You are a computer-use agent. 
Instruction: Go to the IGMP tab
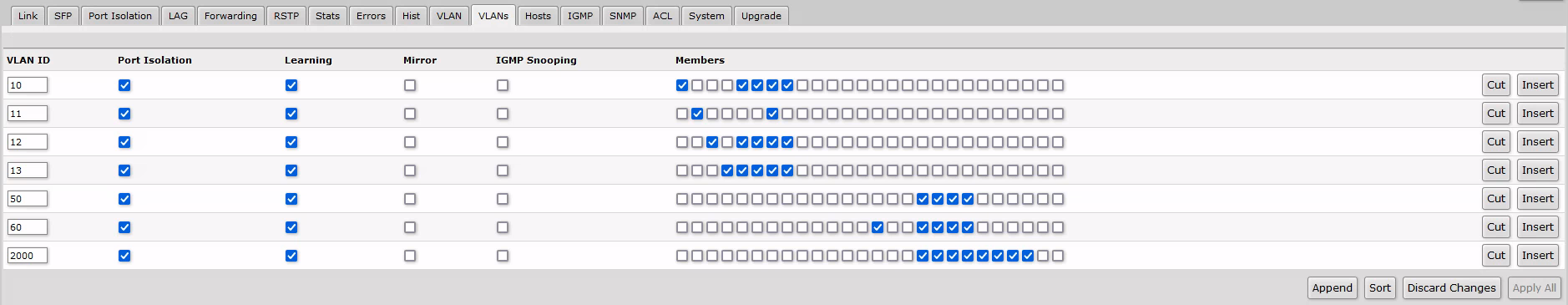(580, 16)
